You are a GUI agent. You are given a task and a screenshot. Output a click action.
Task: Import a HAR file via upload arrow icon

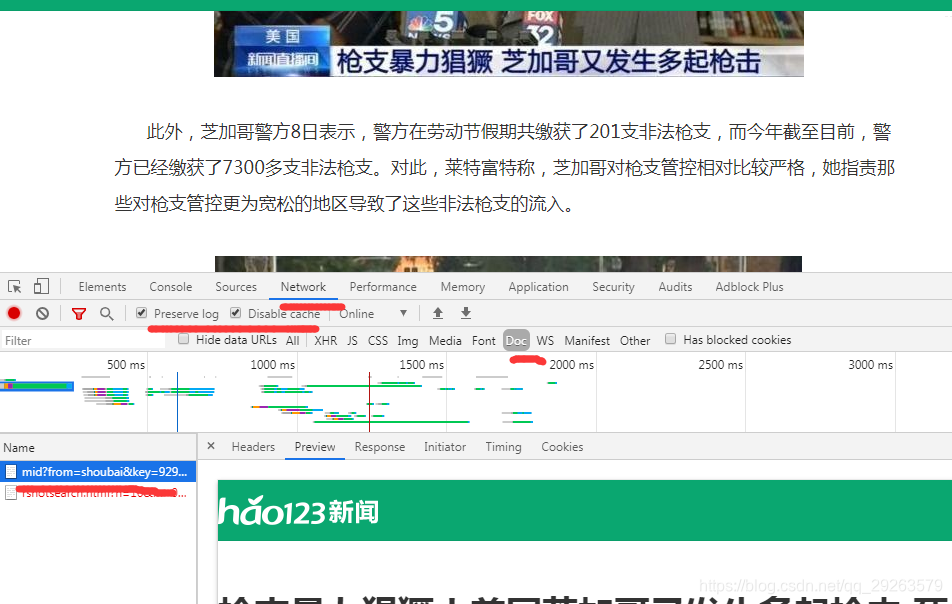pos(437,313)
